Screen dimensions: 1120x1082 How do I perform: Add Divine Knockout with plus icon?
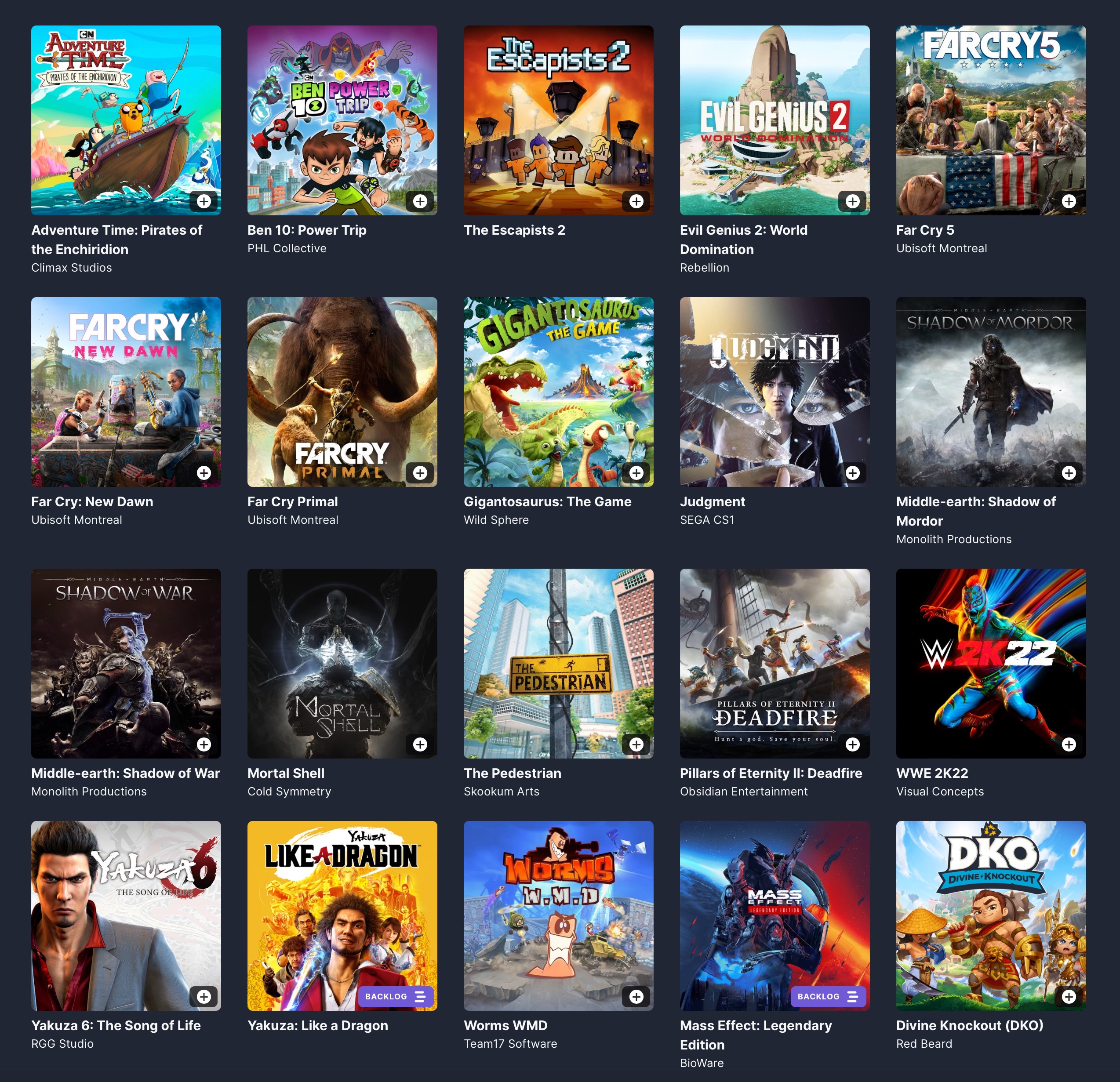1069,996
